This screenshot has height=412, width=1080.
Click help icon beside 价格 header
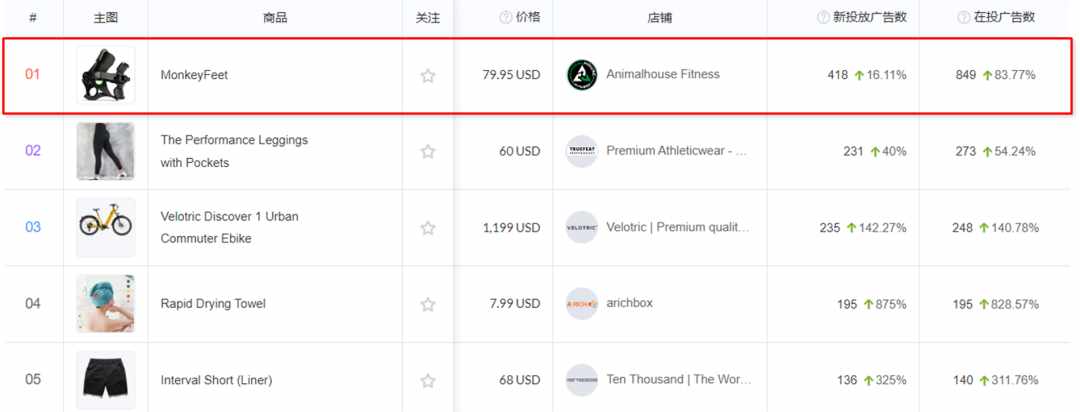(x=506, y=18)
